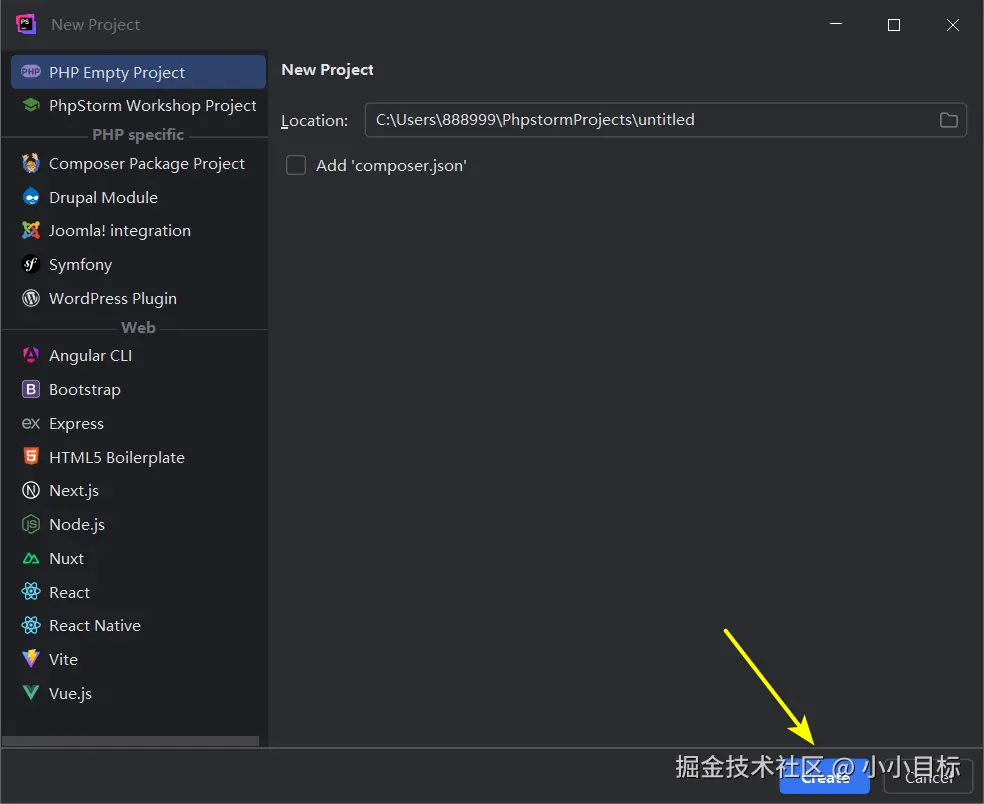Click the Next.js N icon

pyautogui.click(x=31, y=490)
